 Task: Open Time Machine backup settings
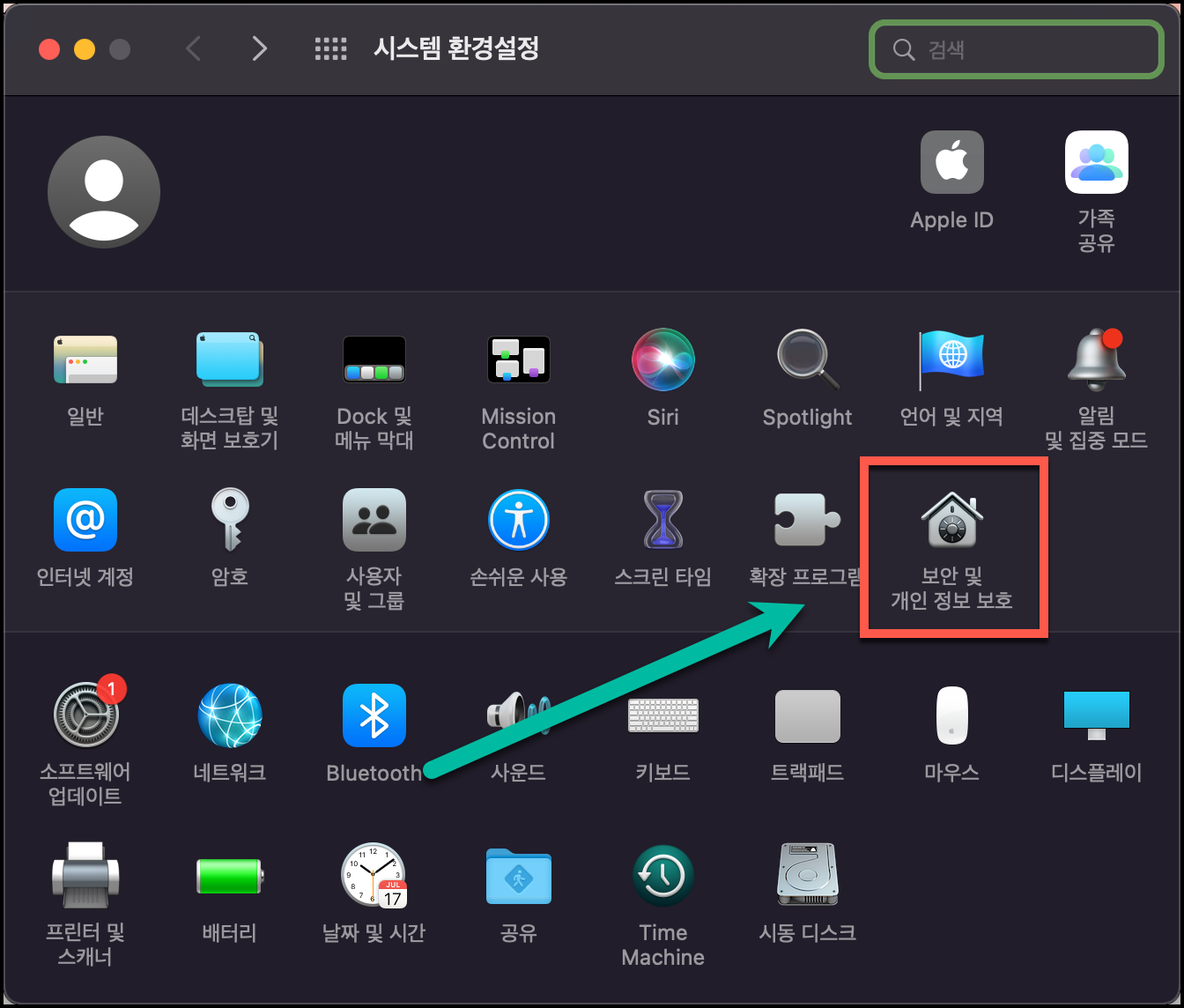click(x=662, y=899)
